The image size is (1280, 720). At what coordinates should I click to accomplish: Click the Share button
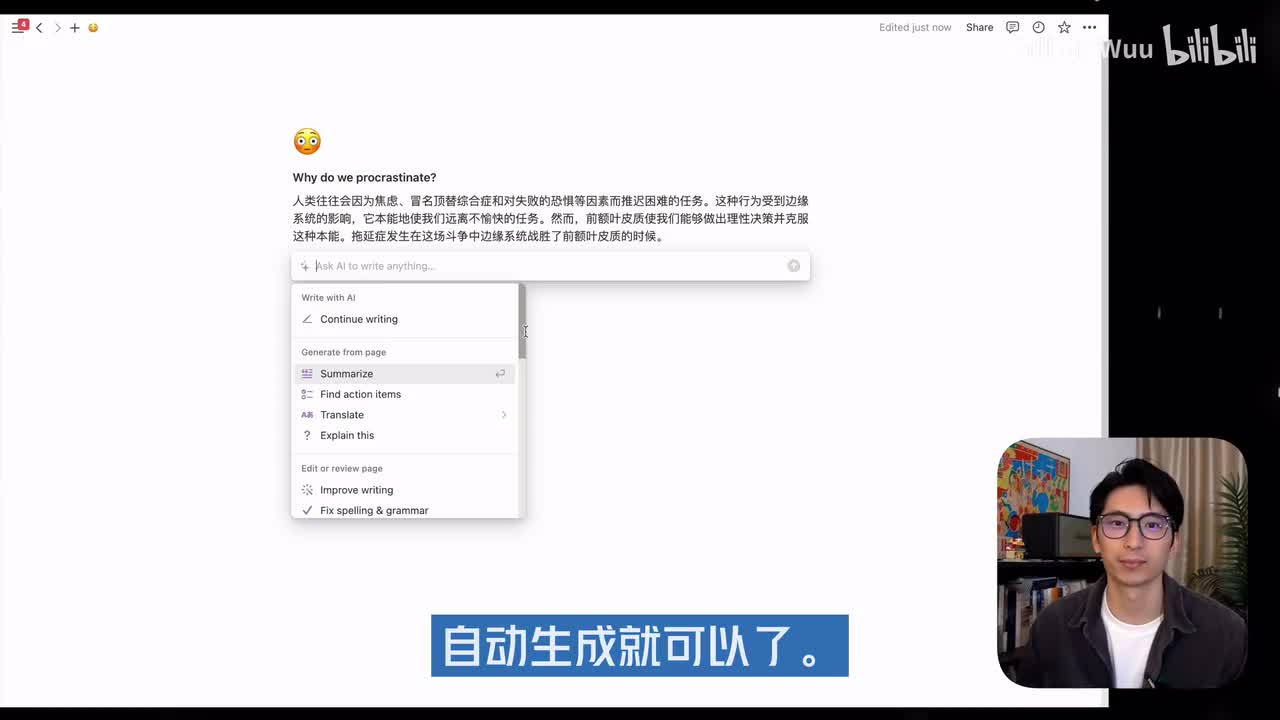(x=979, y=28)
